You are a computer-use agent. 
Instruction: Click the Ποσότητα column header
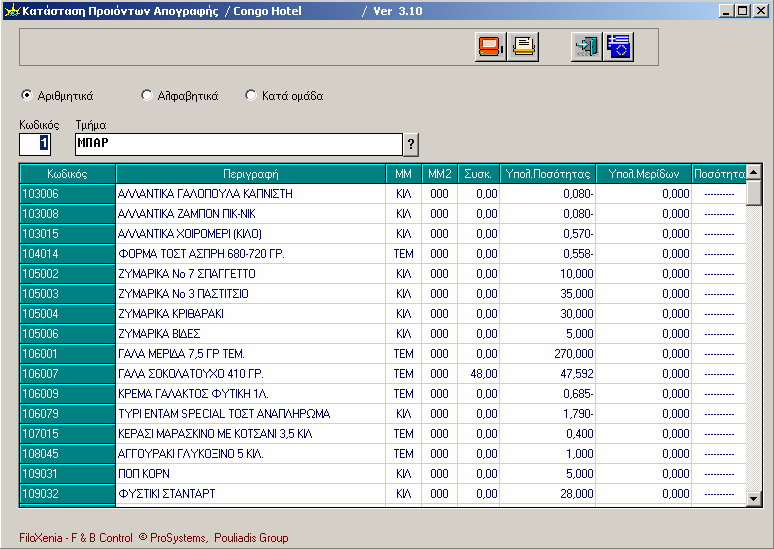(x=719, y=174)
